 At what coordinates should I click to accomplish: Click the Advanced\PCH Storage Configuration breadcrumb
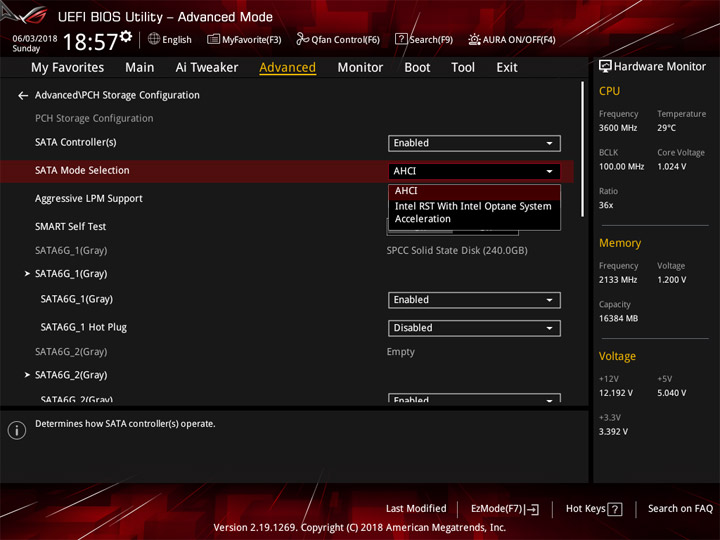tap(117, 95)
